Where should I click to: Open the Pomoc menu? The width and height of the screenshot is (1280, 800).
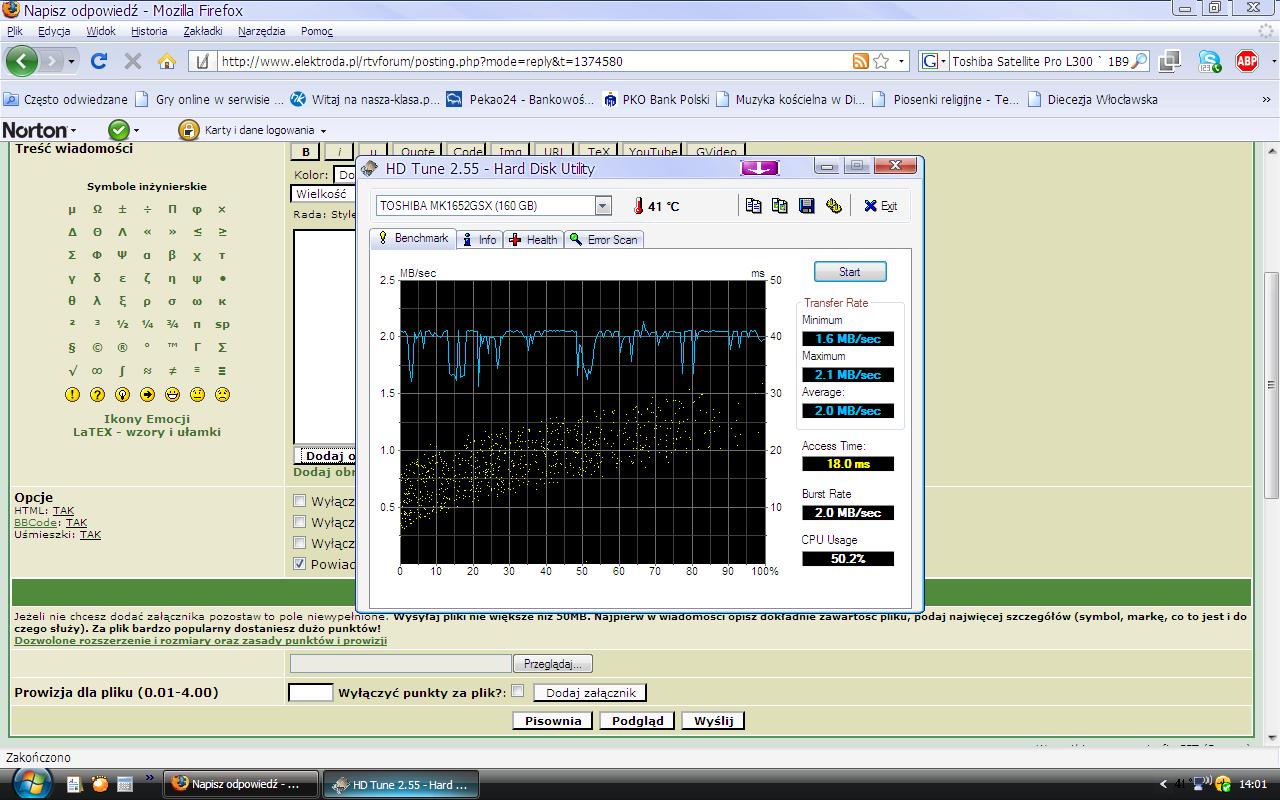click(317, 31)
